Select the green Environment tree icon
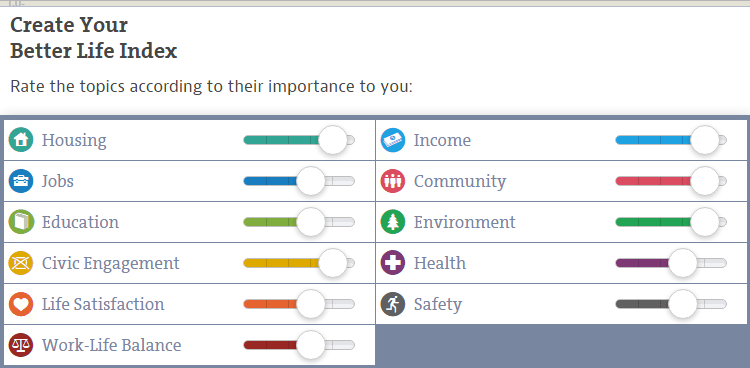 click(x=393, y=222)
